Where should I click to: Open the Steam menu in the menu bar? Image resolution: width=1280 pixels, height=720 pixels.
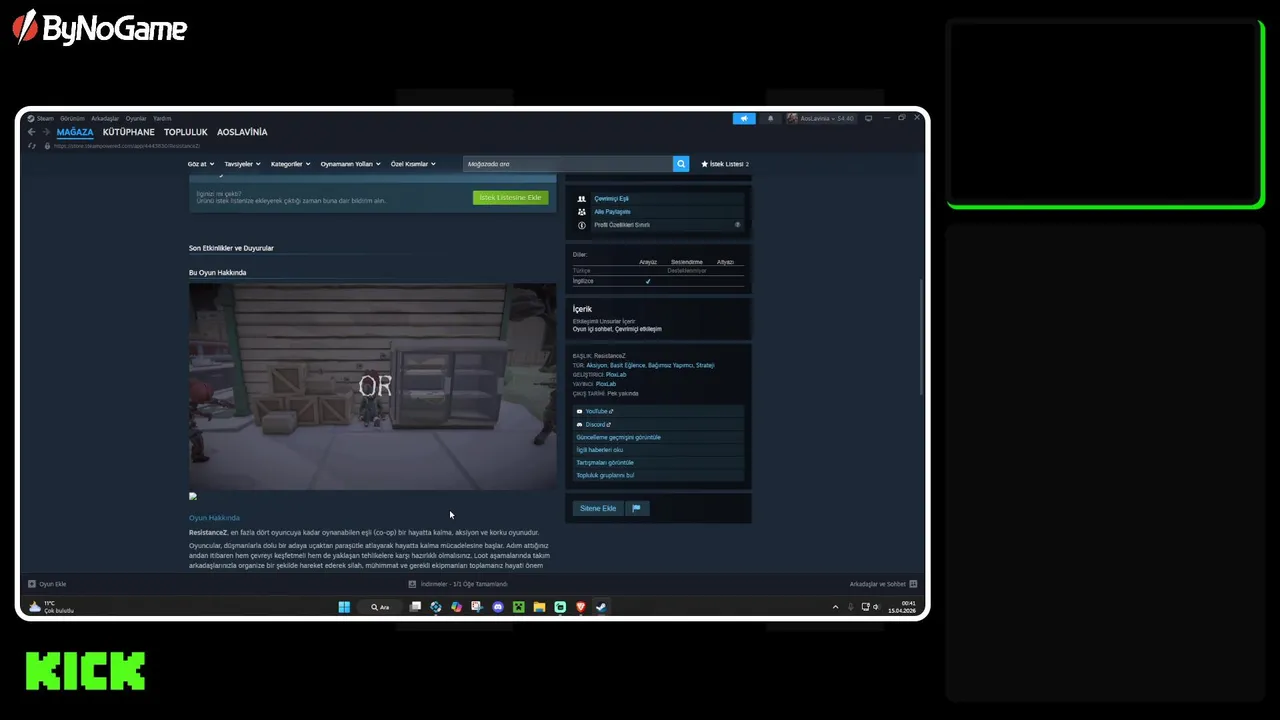[x=41, y=118]
